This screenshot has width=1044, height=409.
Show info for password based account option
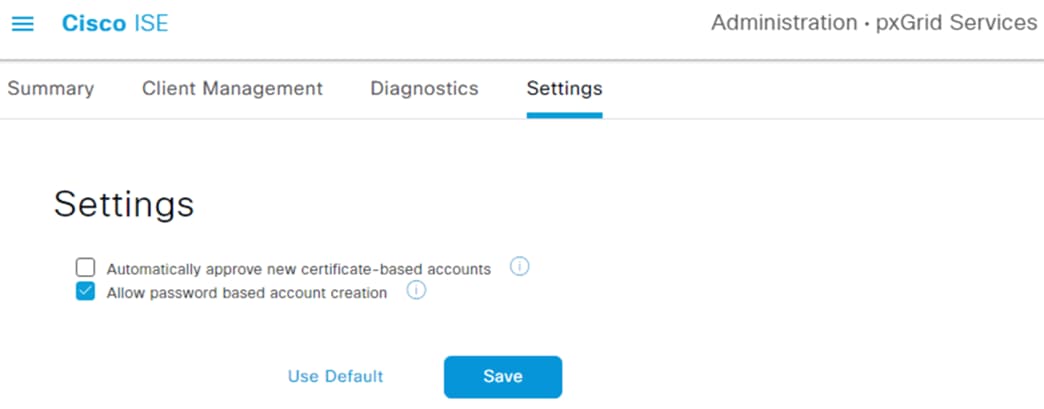pos(416,291)
